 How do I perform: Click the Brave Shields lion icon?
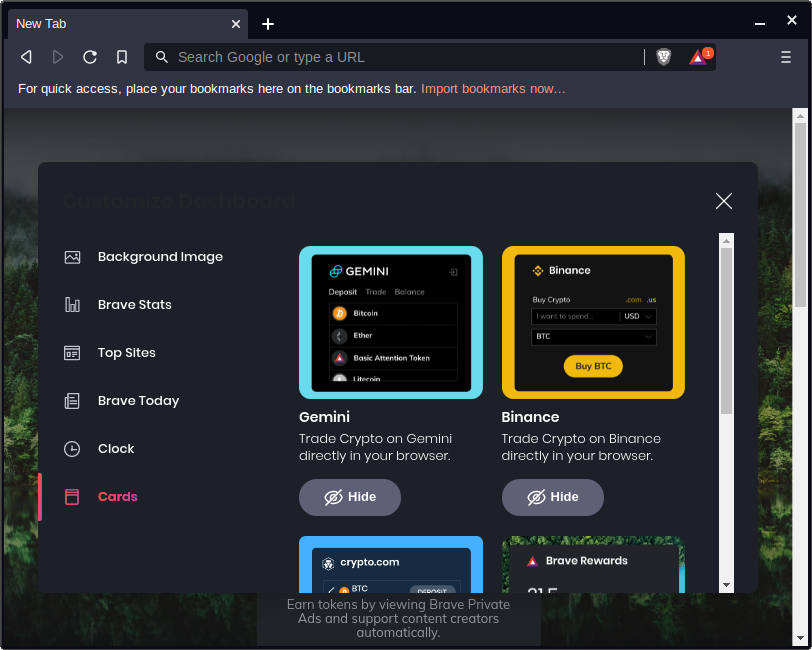pos(663,57)
